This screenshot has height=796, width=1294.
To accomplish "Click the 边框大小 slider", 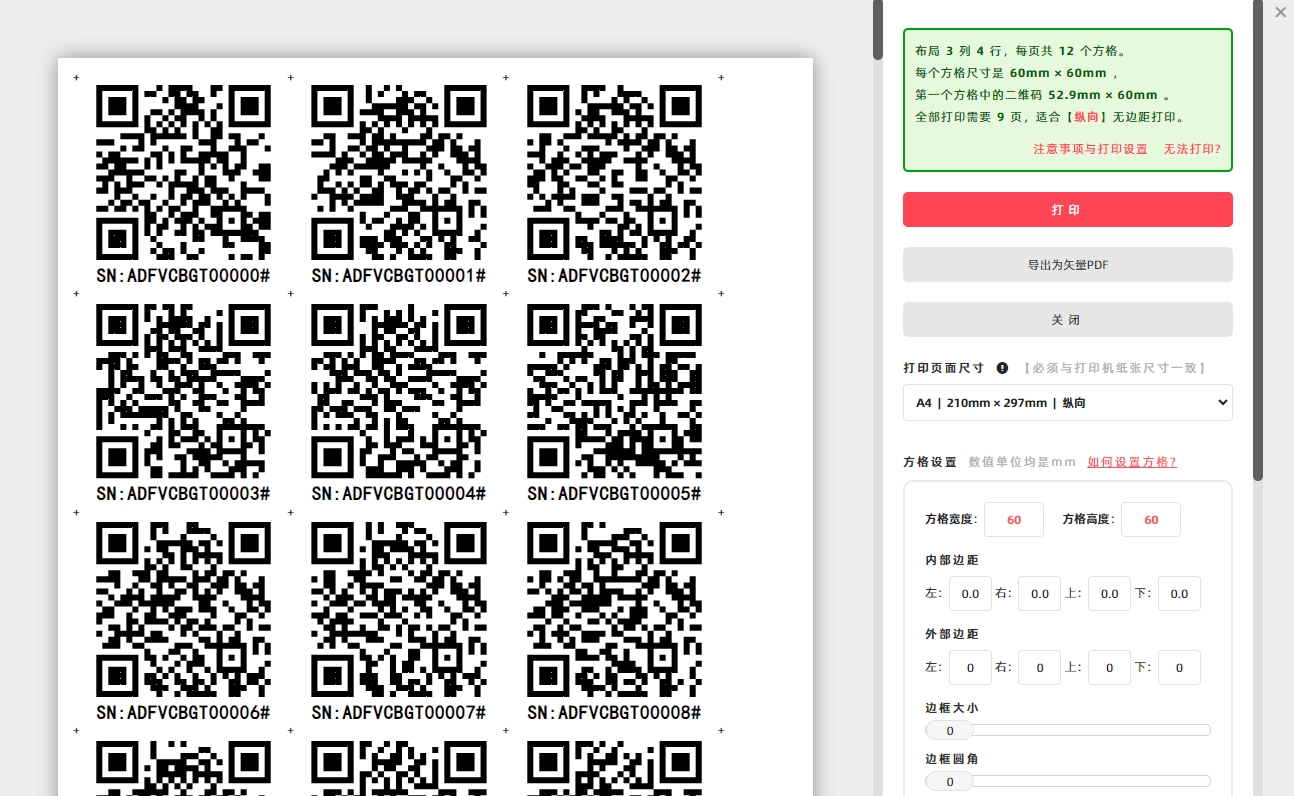I will (x=1067, y=731).
